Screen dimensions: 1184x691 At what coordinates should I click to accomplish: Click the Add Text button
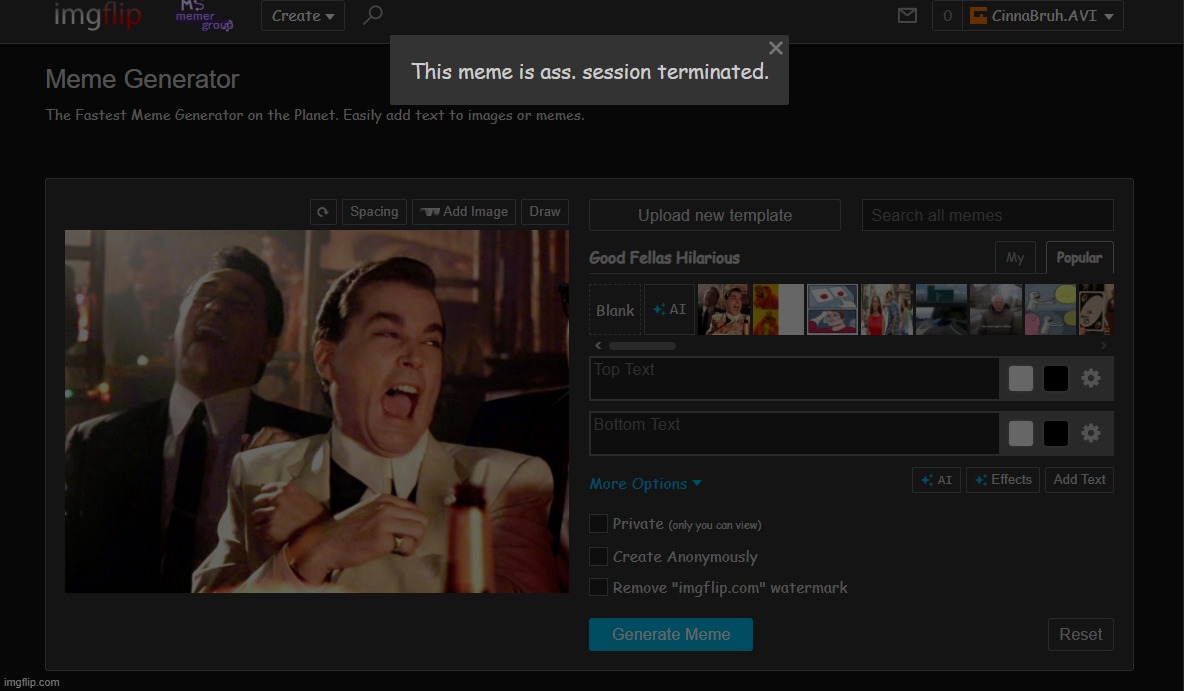pyautogui.click(x=1079, y=480)
